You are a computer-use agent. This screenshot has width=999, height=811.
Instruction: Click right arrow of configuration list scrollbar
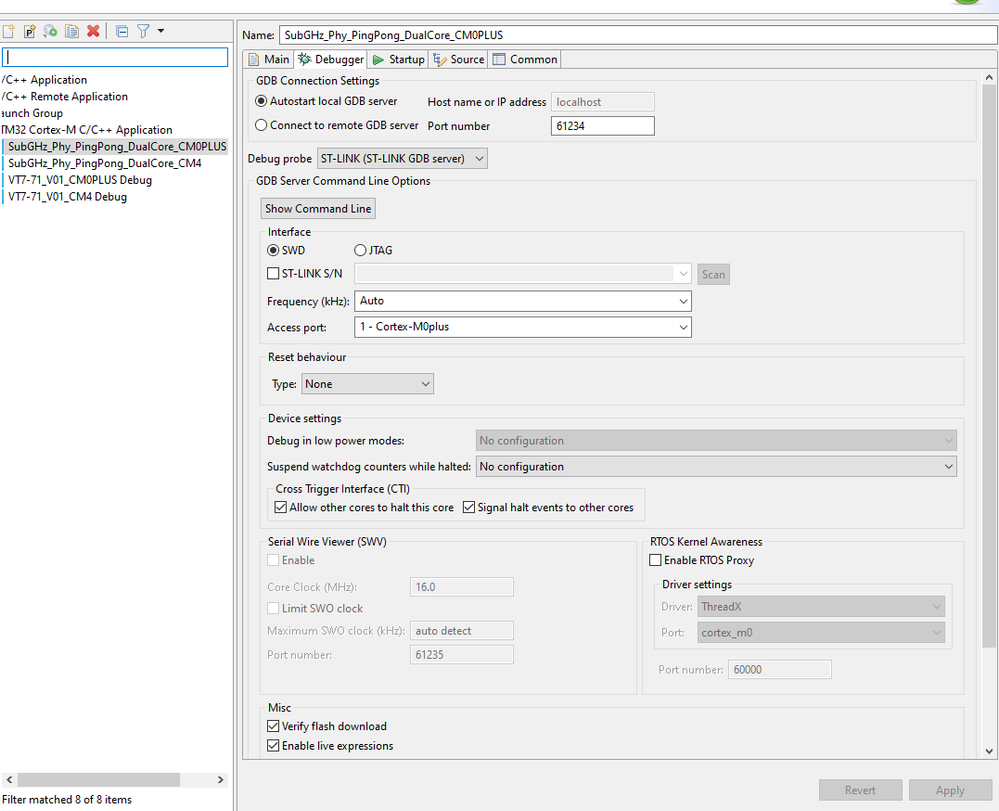220,780
